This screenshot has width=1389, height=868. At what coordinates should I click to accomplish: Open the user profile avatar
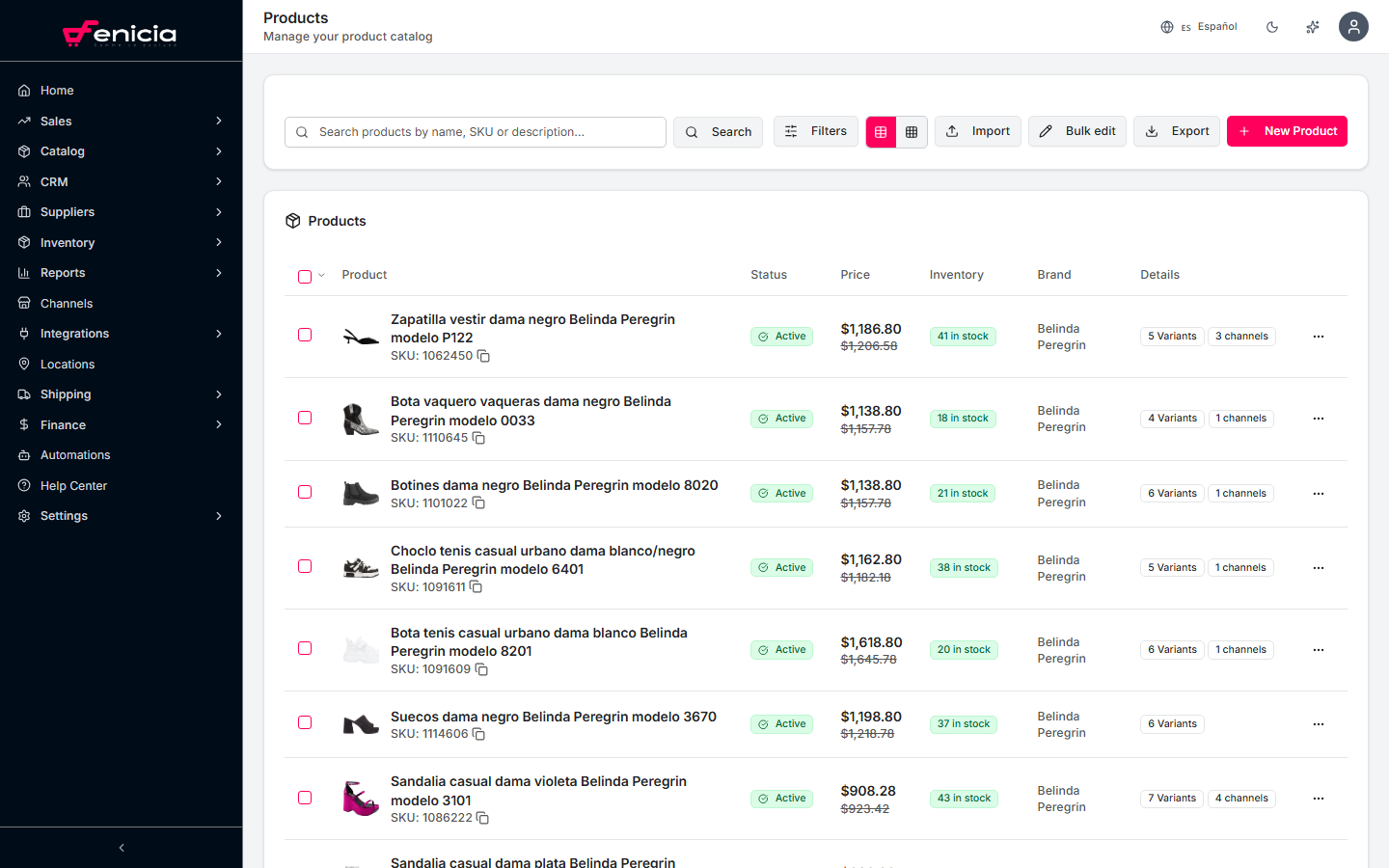pos(1353,26)
